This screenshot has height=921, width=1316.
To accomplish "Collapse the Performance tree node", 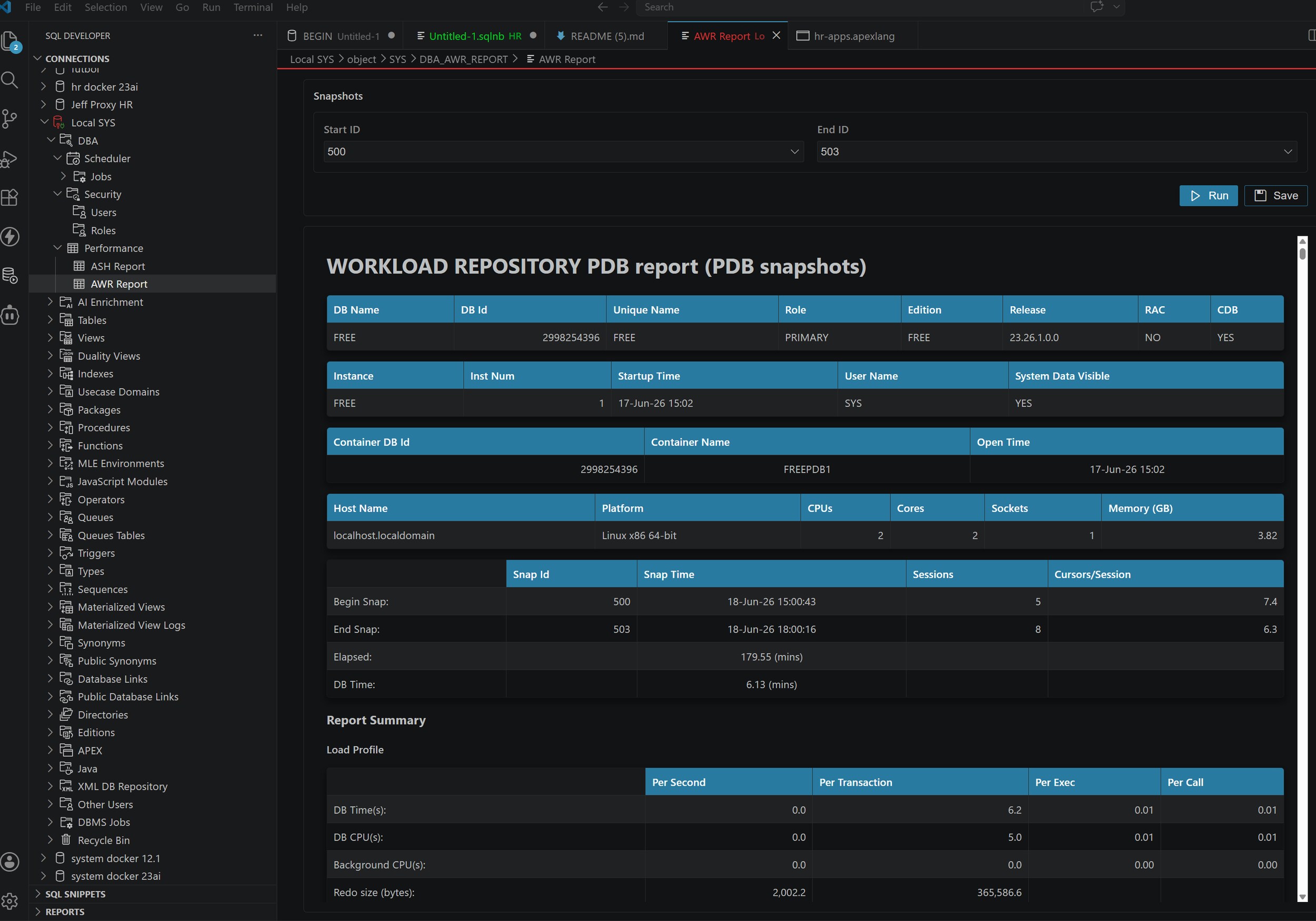I will coord(57,248).
